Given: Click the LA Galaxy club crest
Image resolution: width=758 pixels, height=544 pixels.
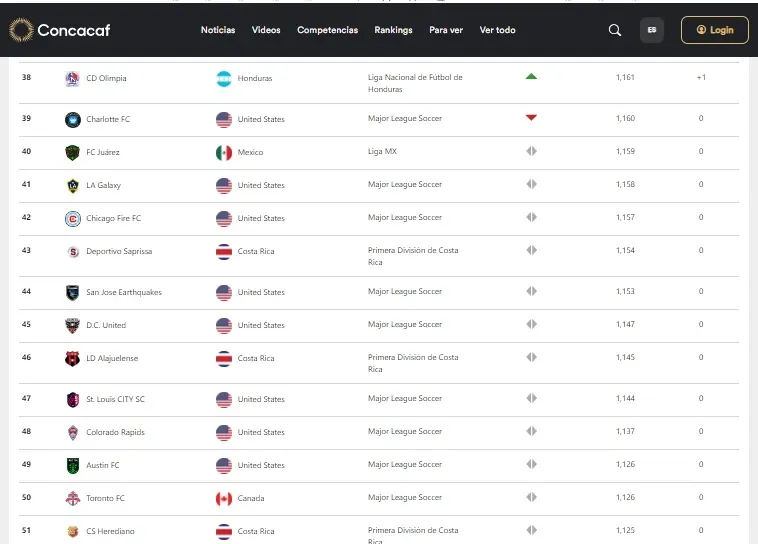Looking at the screenshot, I should click(x=72, y=185).
